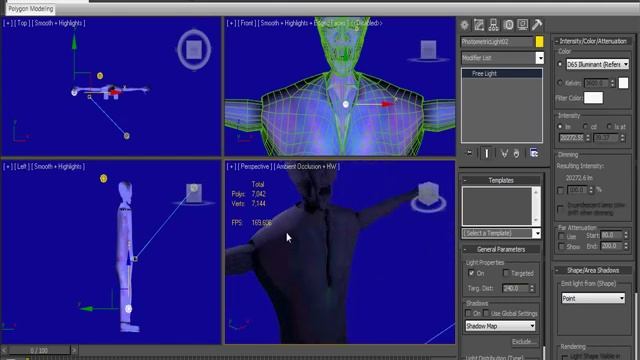The height and width of the screenshot is (360, 640).
Task: Select the lm intensity radio button
Action: coord(560,127)
